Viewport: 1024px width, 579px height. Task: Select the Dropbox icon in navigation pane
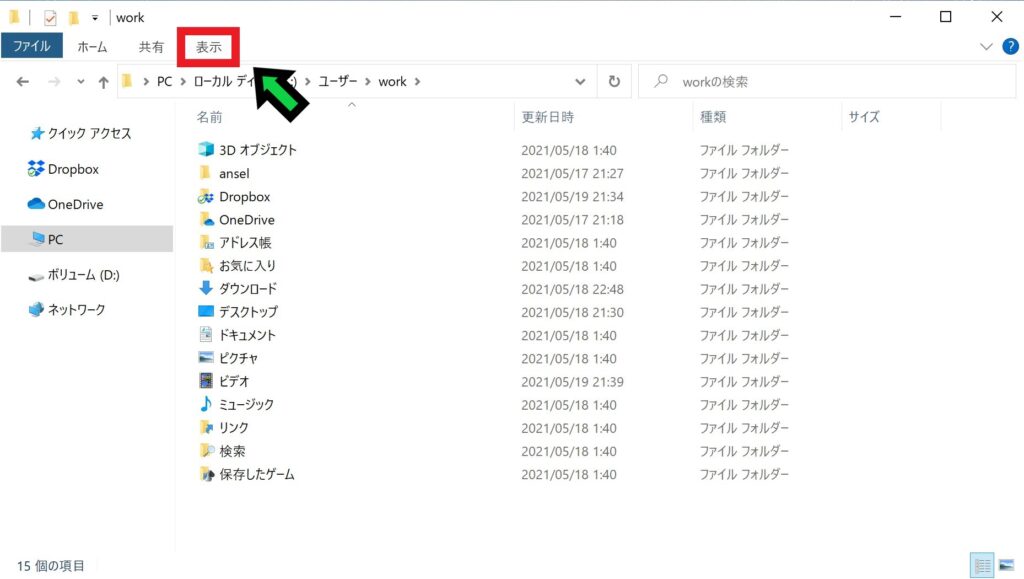37,169
